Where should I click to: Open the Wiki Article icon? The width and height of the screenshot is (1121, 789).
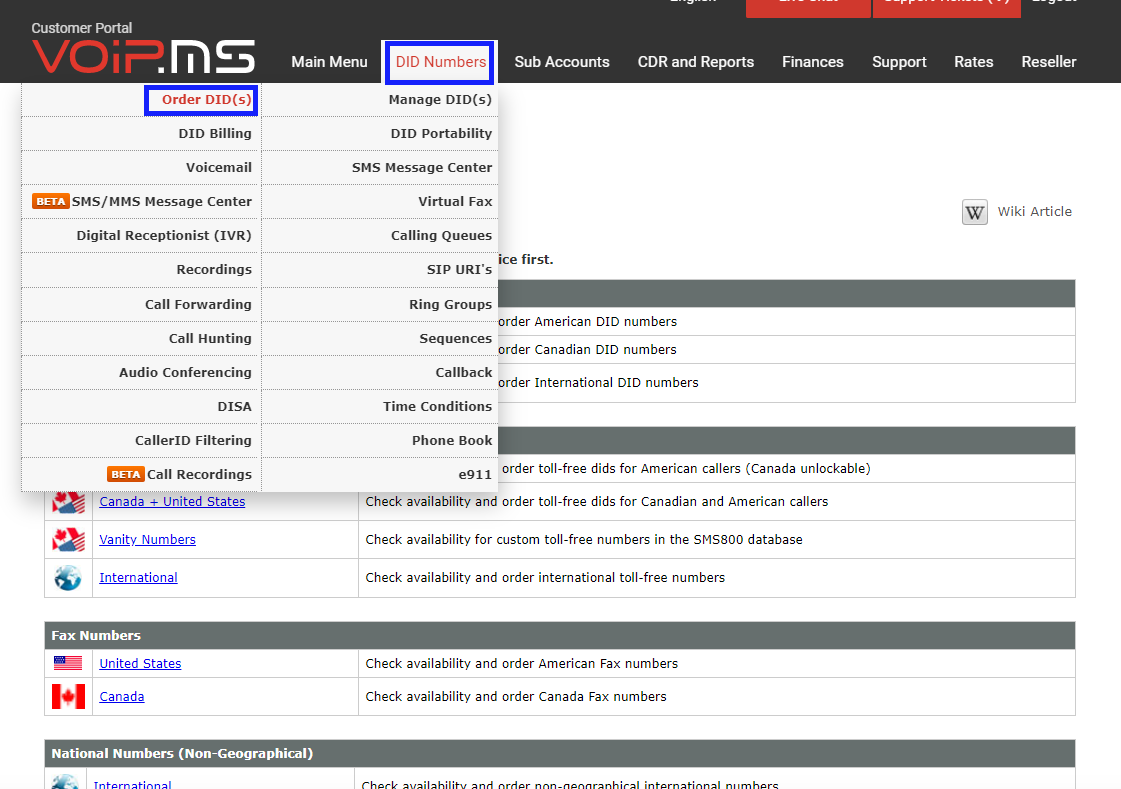(x=974, y=212)
